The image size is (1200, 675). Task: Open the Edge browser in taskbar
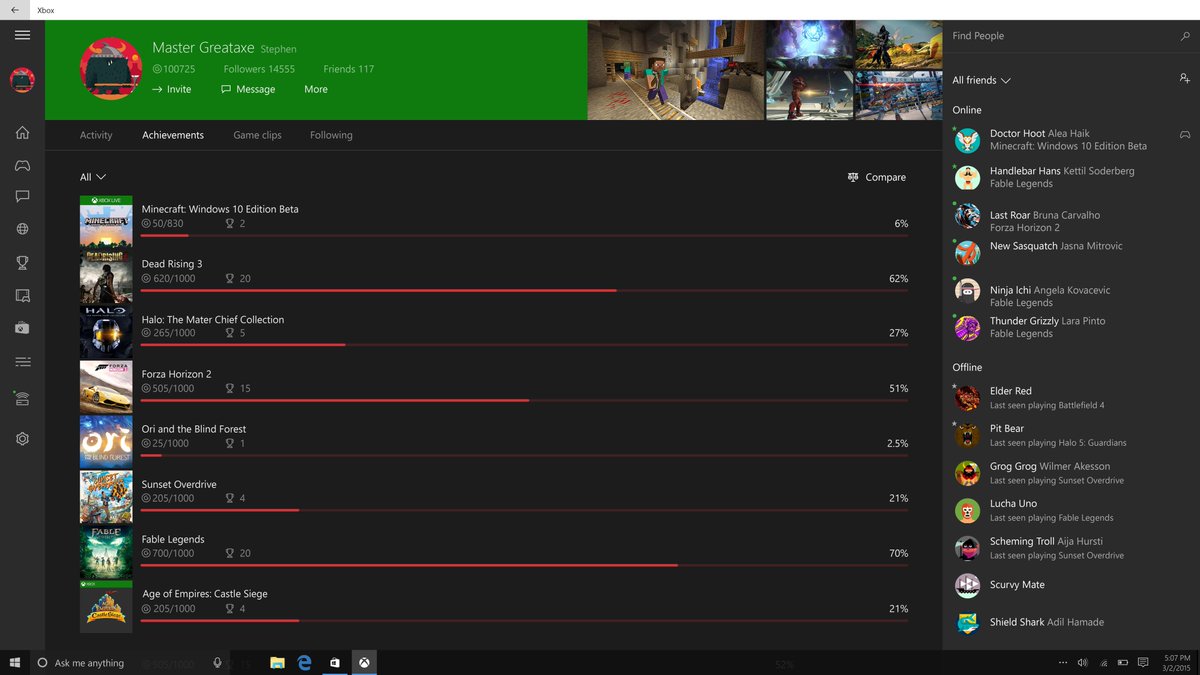pyautogui.click(x=305, y=662)
